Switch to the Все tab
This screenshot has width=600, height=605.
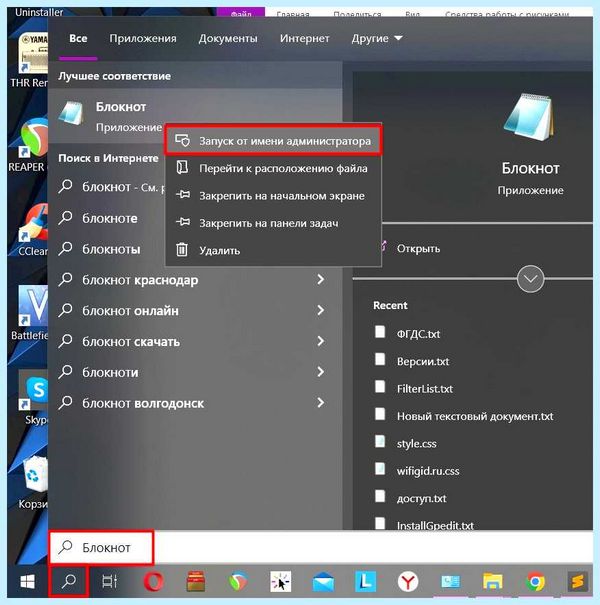pyautogui.click(x=78, y=38)
